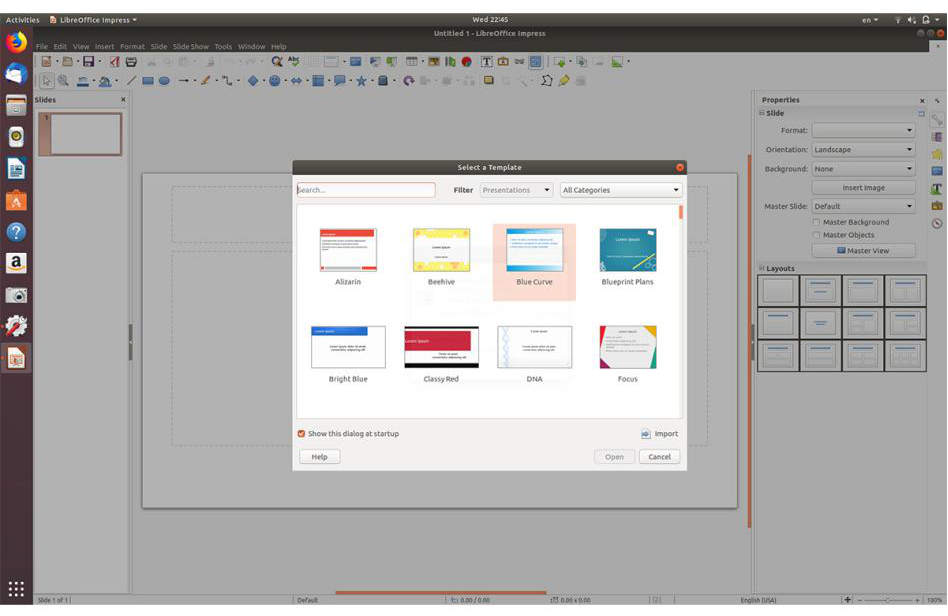
Task: Open the File menu
Action: click(x=42, y=47)
